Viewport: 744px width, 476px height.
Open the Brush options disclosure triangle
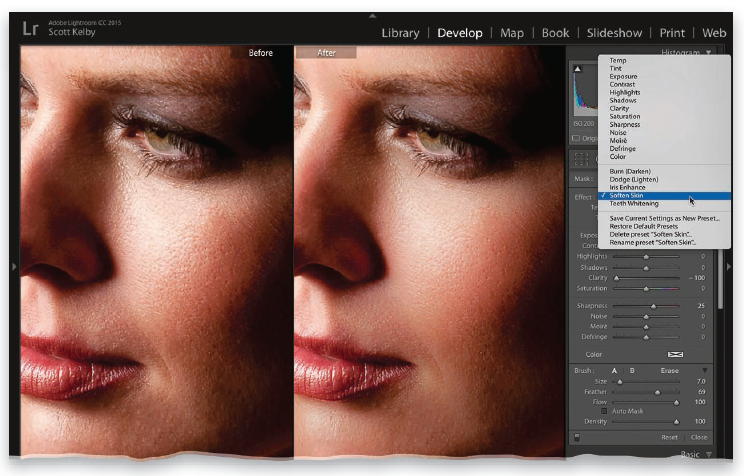704,370
